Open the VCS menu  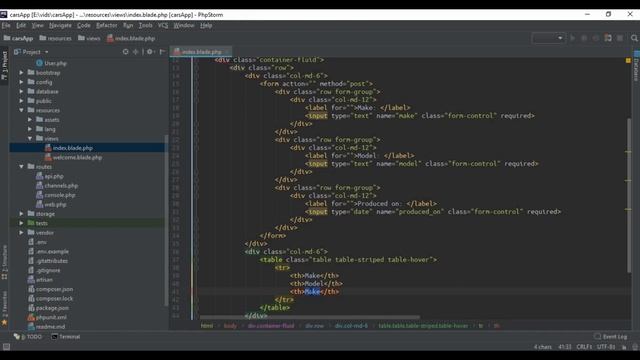(x=163, y=25)
